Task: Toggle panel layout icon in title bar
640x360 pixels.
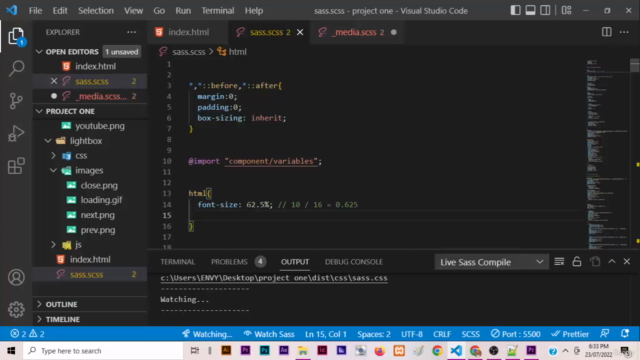Action: tap(530, 10)
